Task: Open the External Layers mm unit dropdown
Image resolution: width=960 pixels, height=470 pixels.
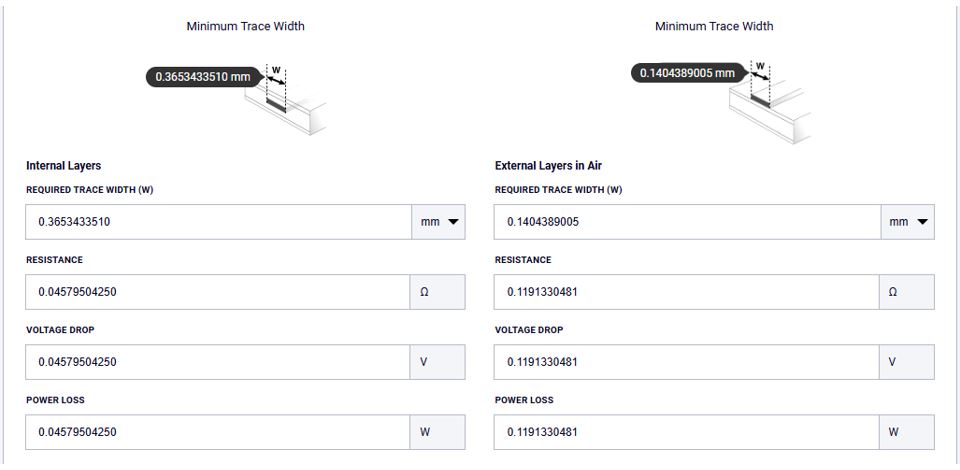Action: (x=908, y=222)
